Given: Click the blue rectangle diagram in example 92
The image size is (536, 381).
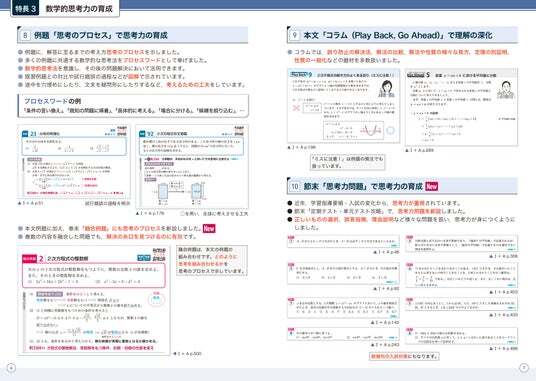Looking at the screenshot, I should point(163,191).
